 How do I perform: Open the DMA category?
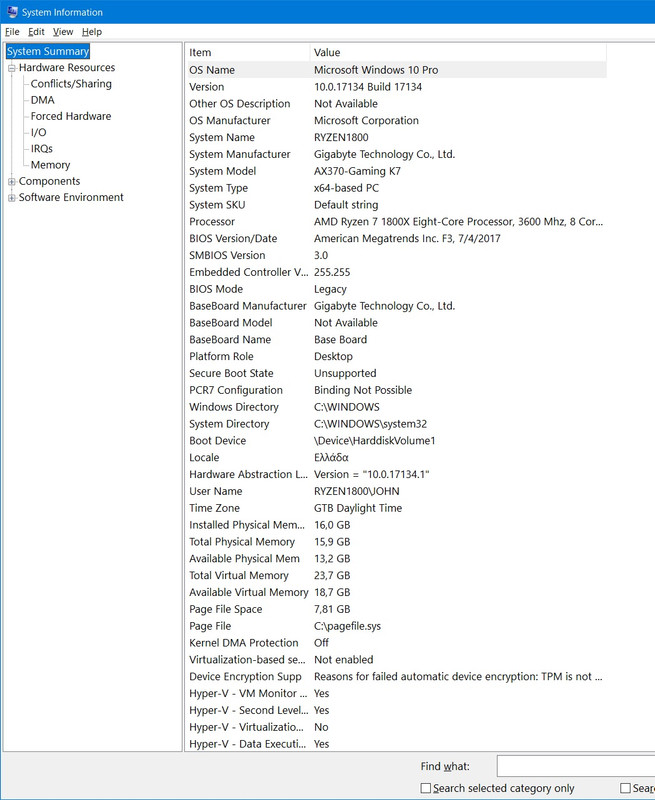42,100
